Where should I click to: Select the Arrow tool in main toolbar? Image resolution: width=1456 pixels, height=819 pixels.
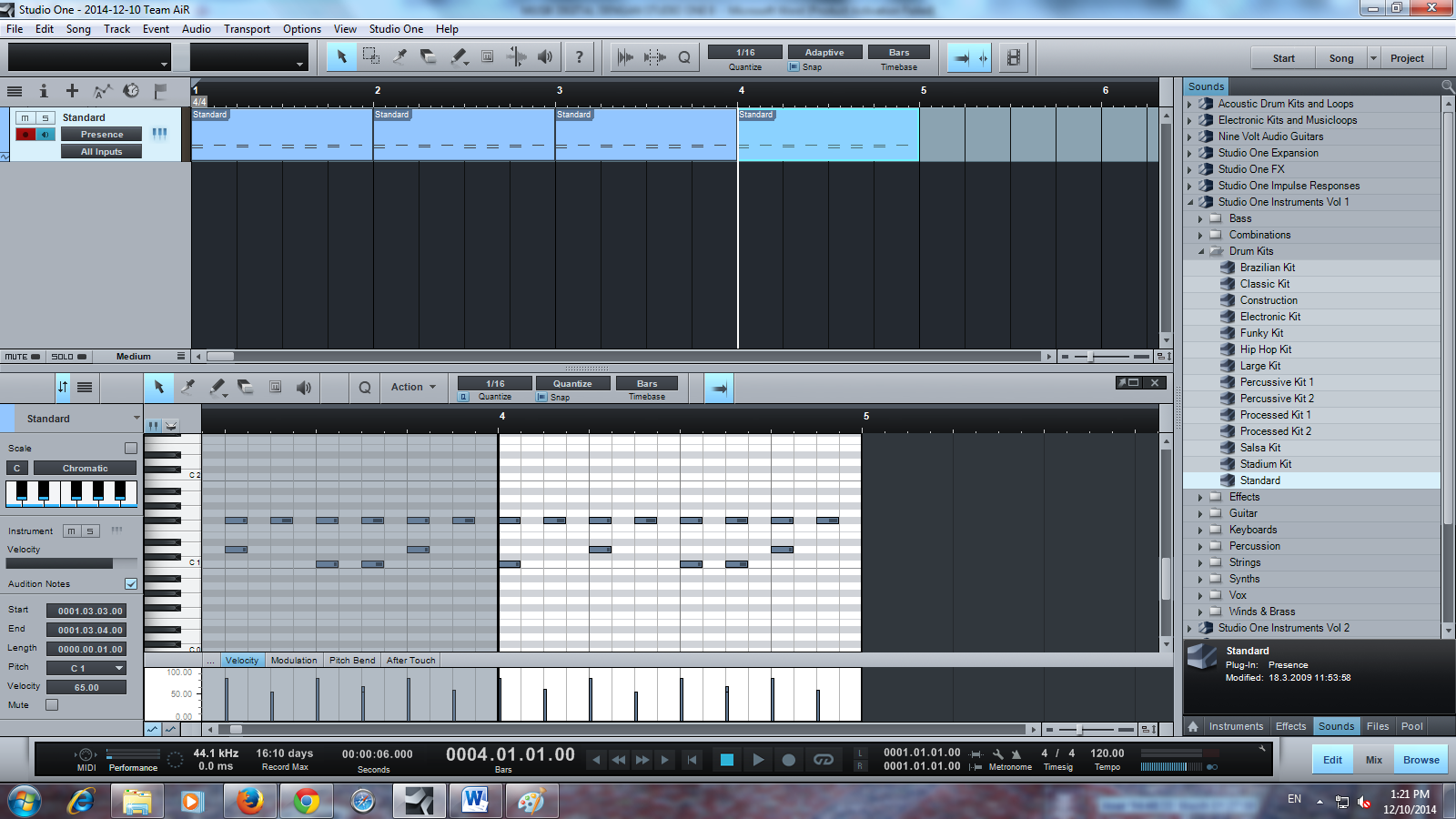[x=342, y=56]
